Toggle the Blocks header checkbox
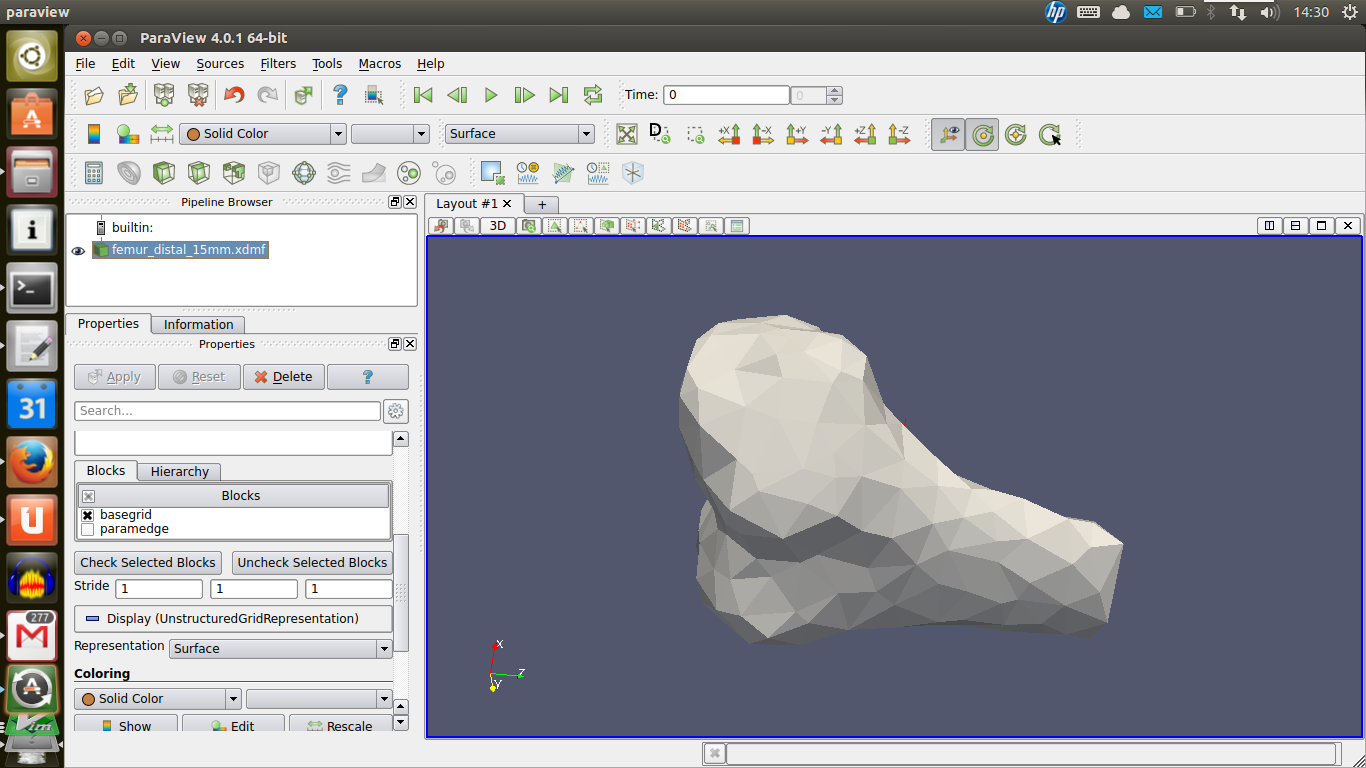The height and width of the screenshot is (768, 1366). 88,496
